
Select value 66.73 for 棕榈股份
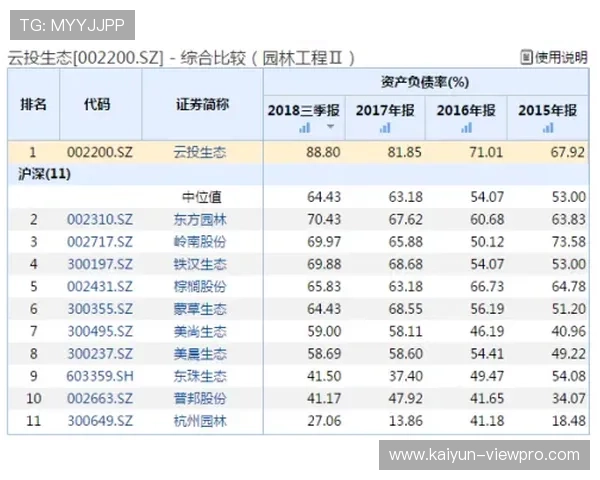[487, 286]
